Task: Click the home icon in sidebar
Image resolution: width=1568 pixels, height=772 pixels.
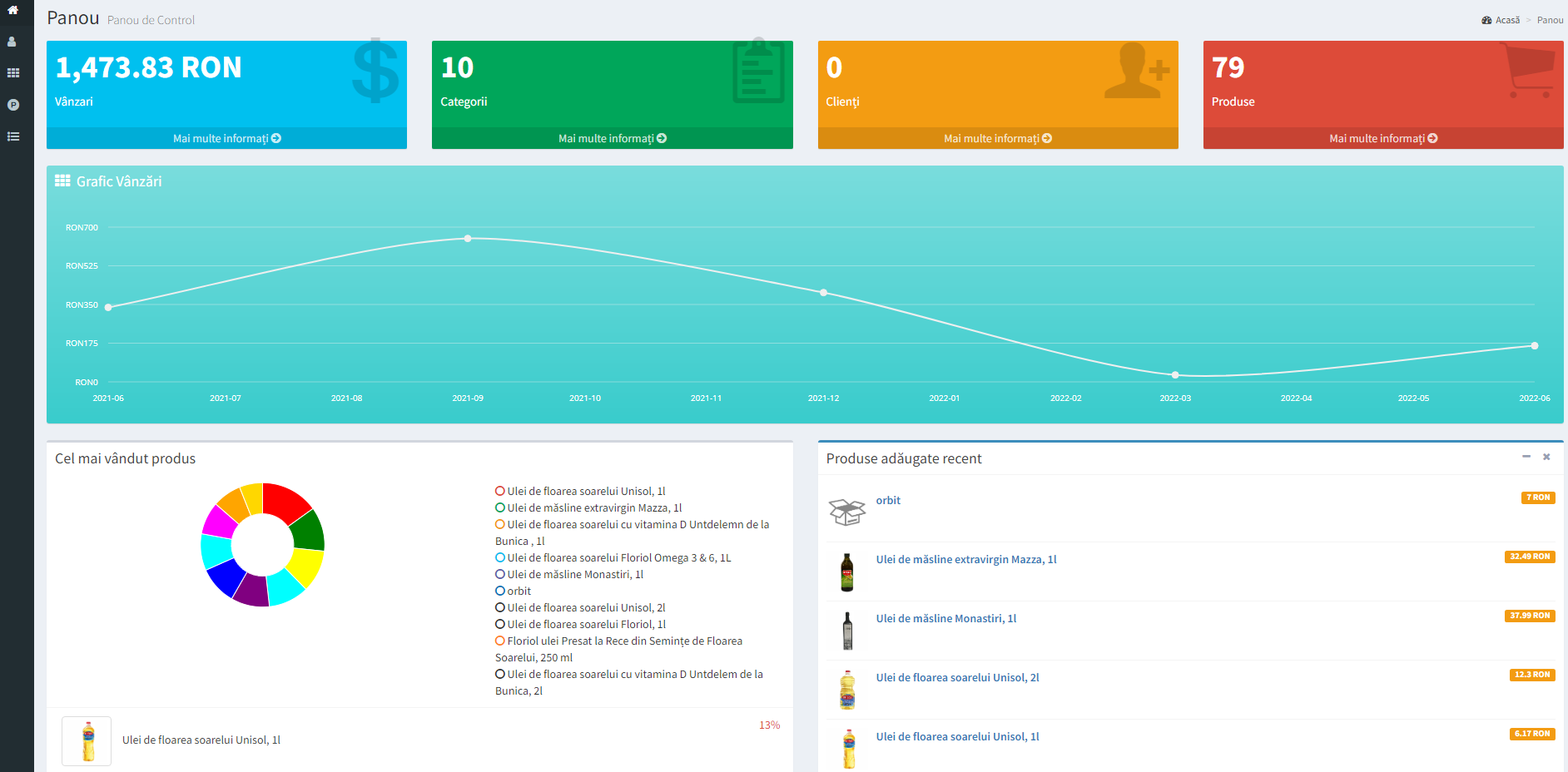Action: click(12, 10)
